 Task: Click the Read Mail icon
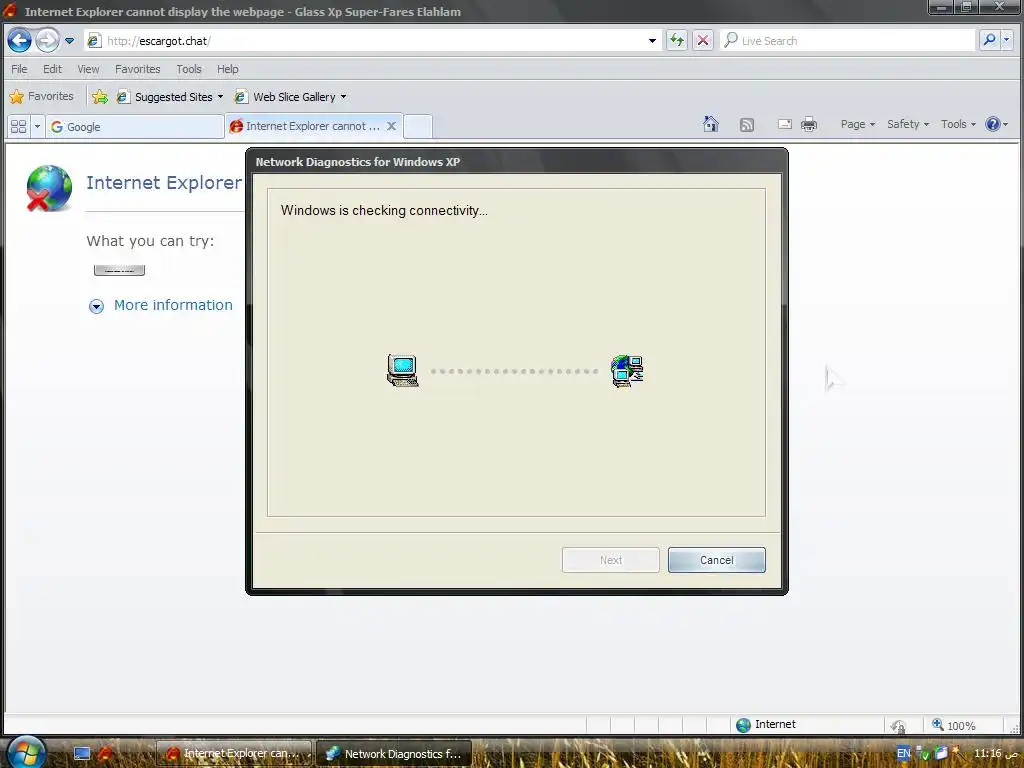point(785,124)
